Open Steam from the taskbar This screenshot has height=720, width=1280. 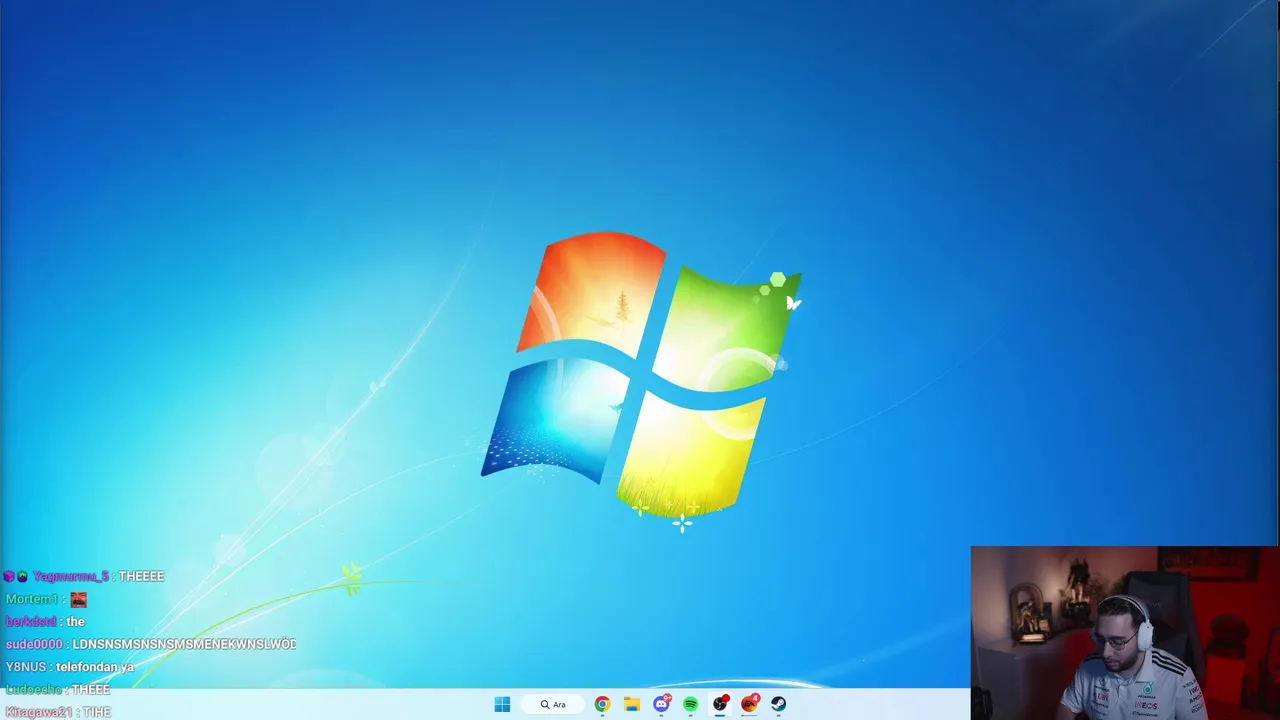point(778,704)
